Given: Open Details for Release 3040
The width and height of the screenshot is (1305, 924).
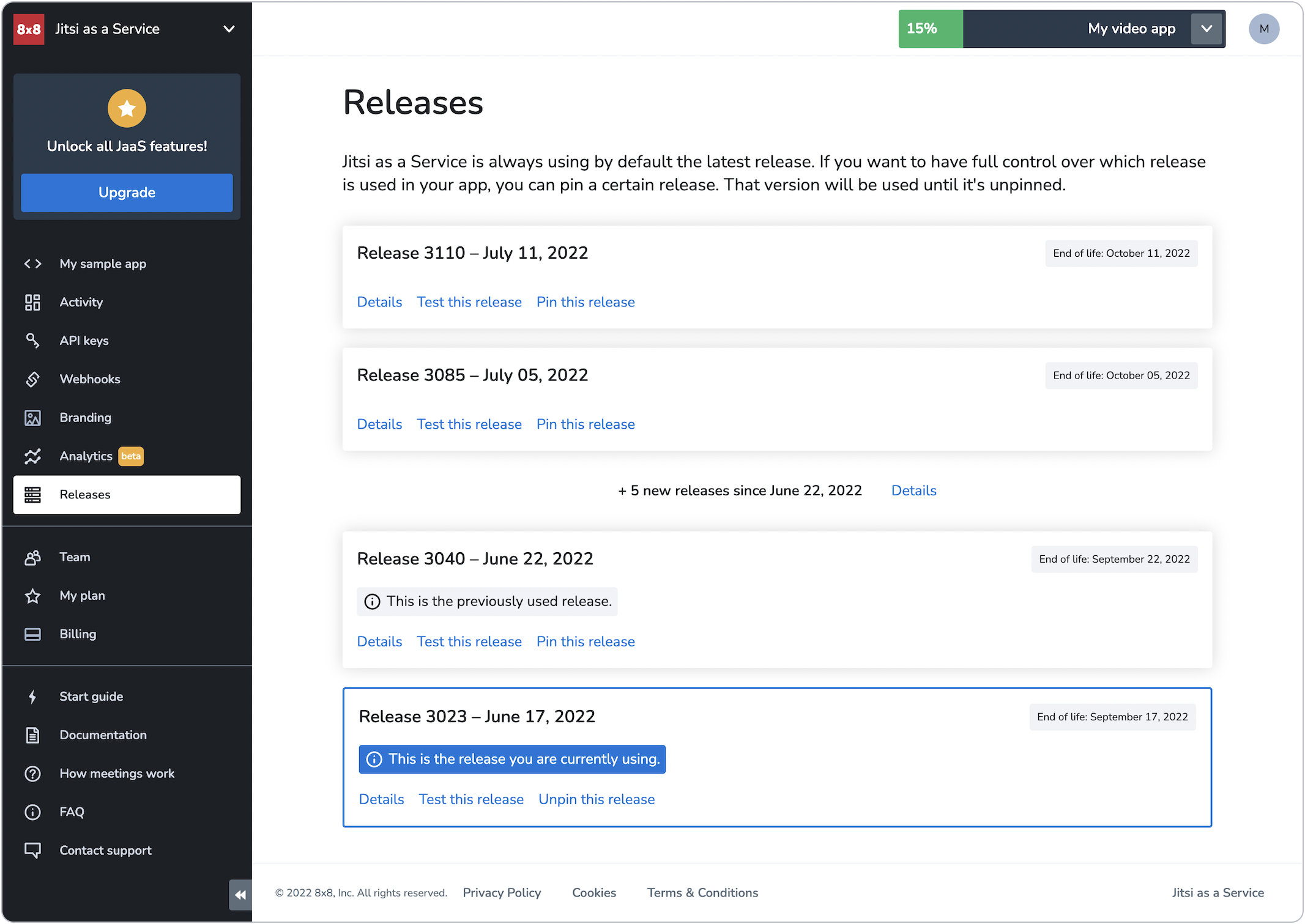Looking at the screenshot, I should (379, 641).
